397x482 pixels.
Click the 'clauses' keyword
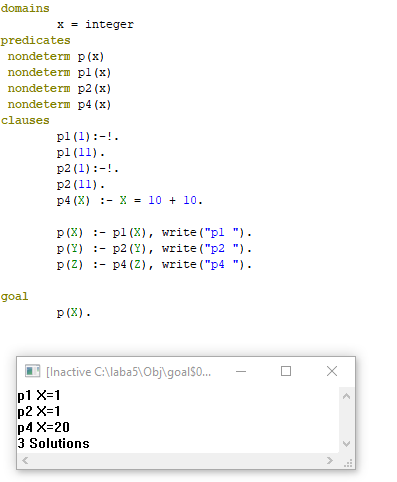[25, 120]
